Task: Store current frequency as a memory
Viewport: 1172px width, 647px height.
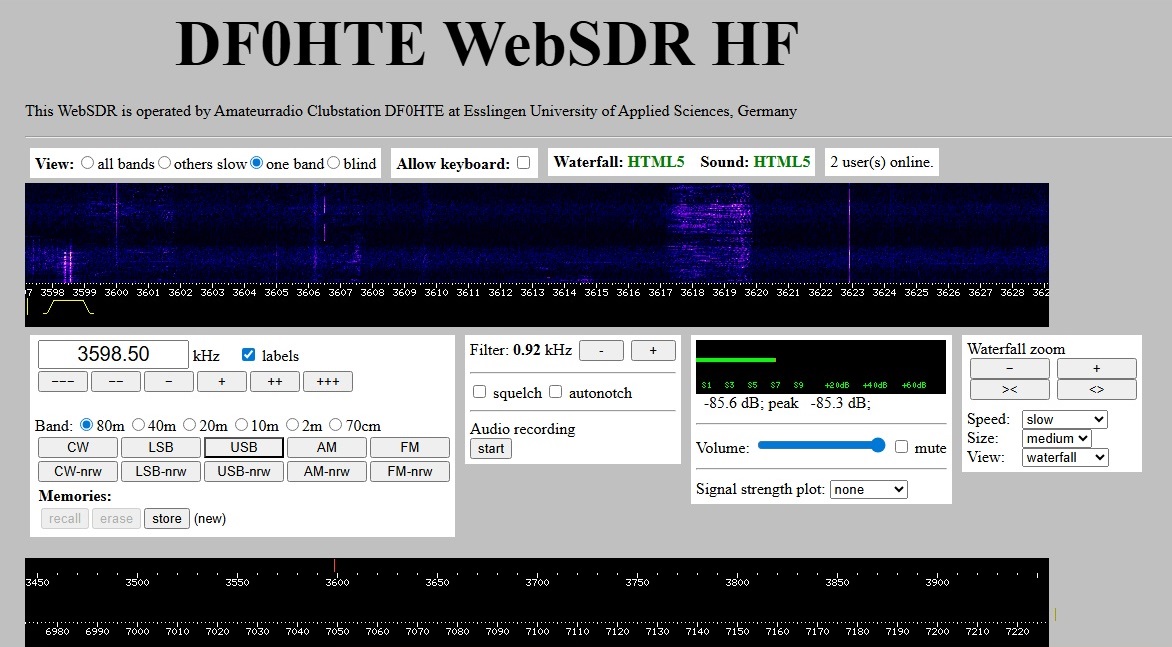Action: [x=166, y=518]
